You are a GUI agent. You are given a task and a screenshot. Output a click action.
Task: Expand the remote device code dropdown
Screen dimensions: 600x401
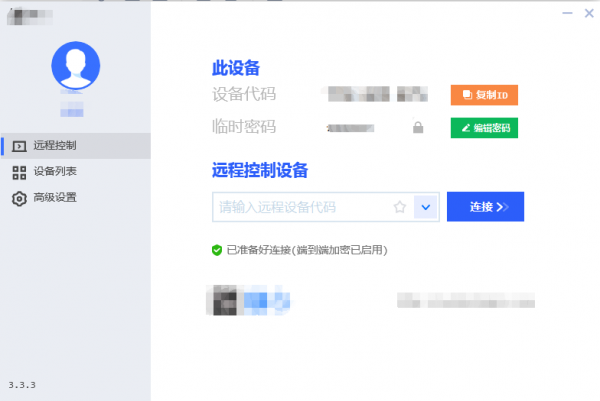tap(426, 207)
